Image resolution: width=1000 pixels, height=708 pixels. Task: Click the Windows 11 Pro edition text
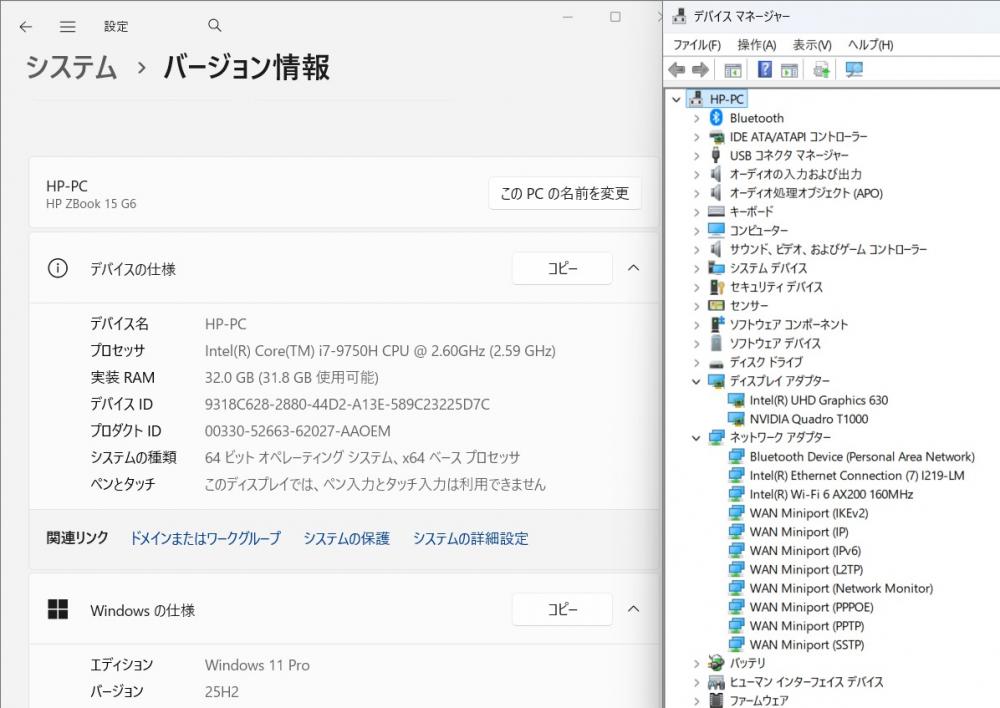[x=257, y=665]
